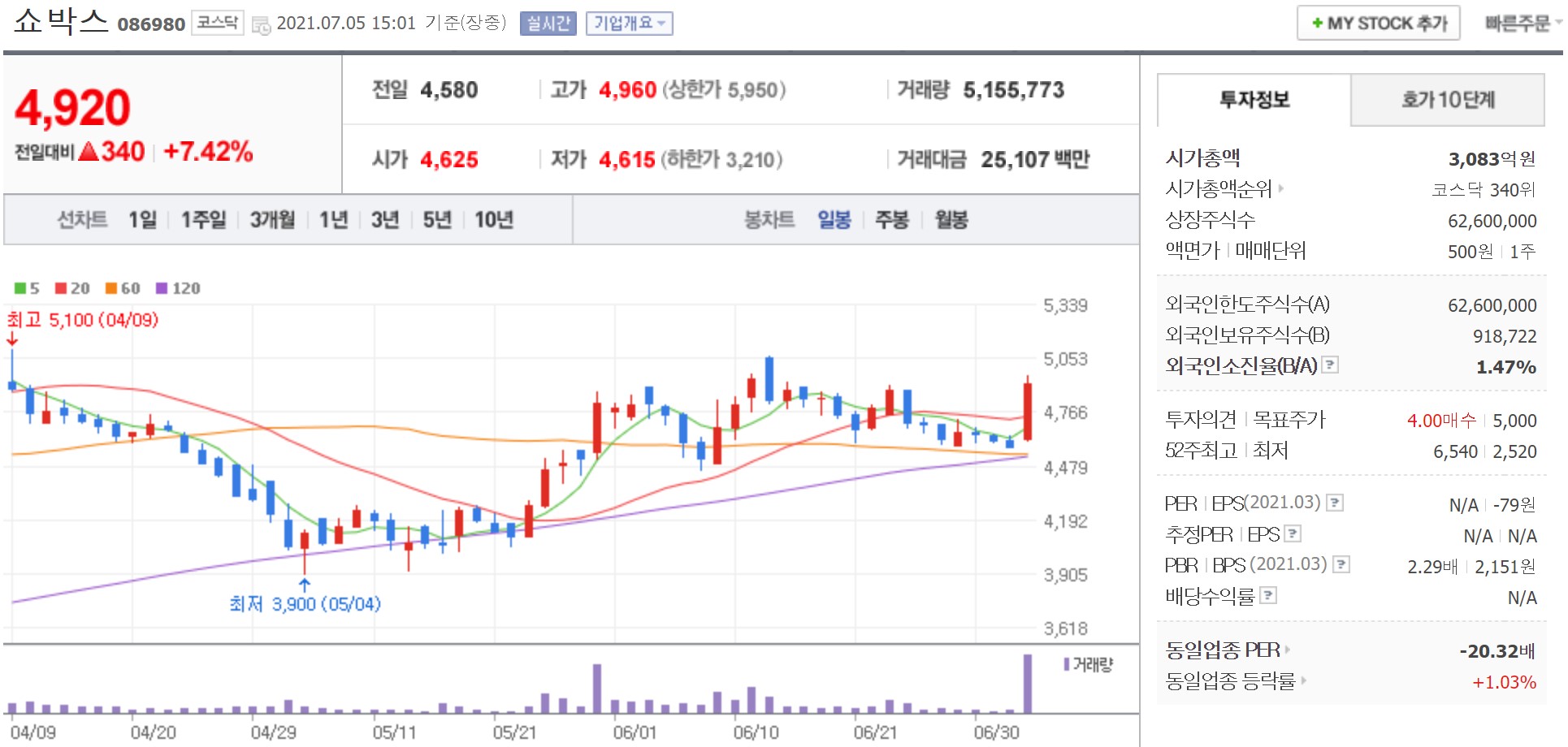Click the arrow next to 동일업종 등락률

[x=1303, y=680]
